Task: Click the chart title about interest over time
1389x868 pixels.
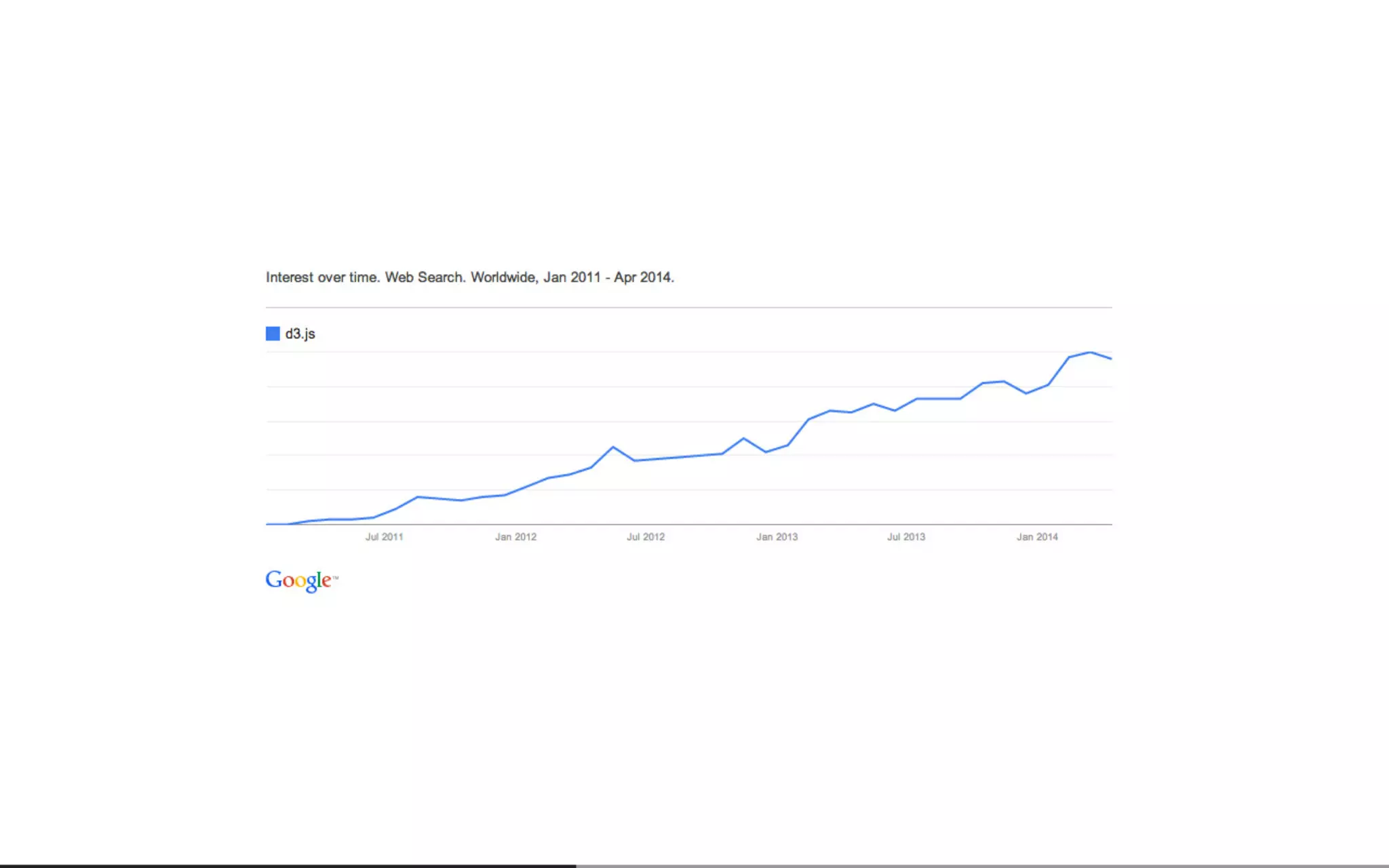Action: (x=469, y=277)
